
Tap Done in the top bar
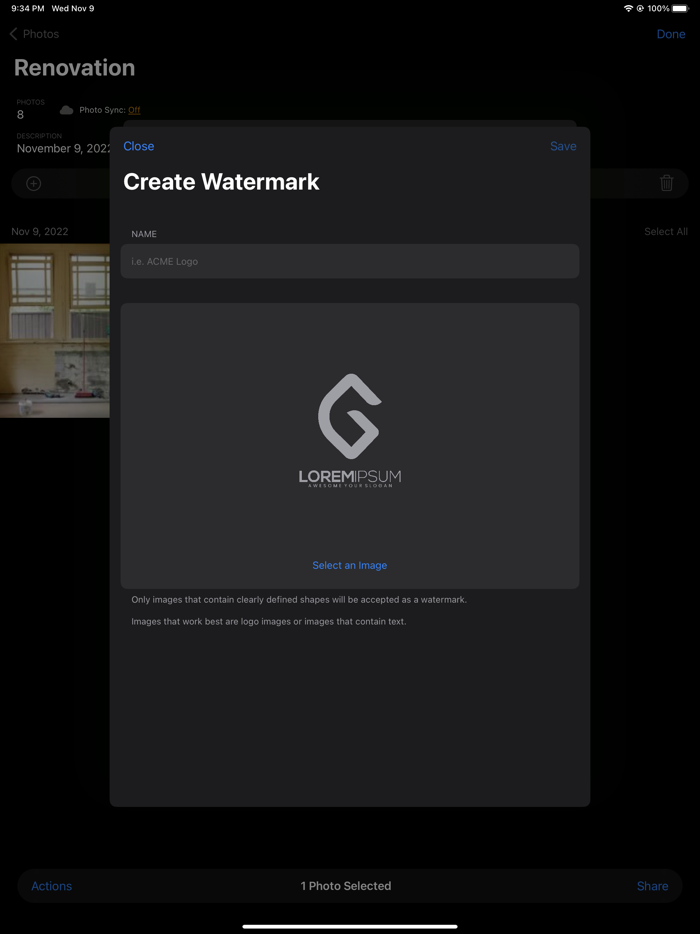671,34
